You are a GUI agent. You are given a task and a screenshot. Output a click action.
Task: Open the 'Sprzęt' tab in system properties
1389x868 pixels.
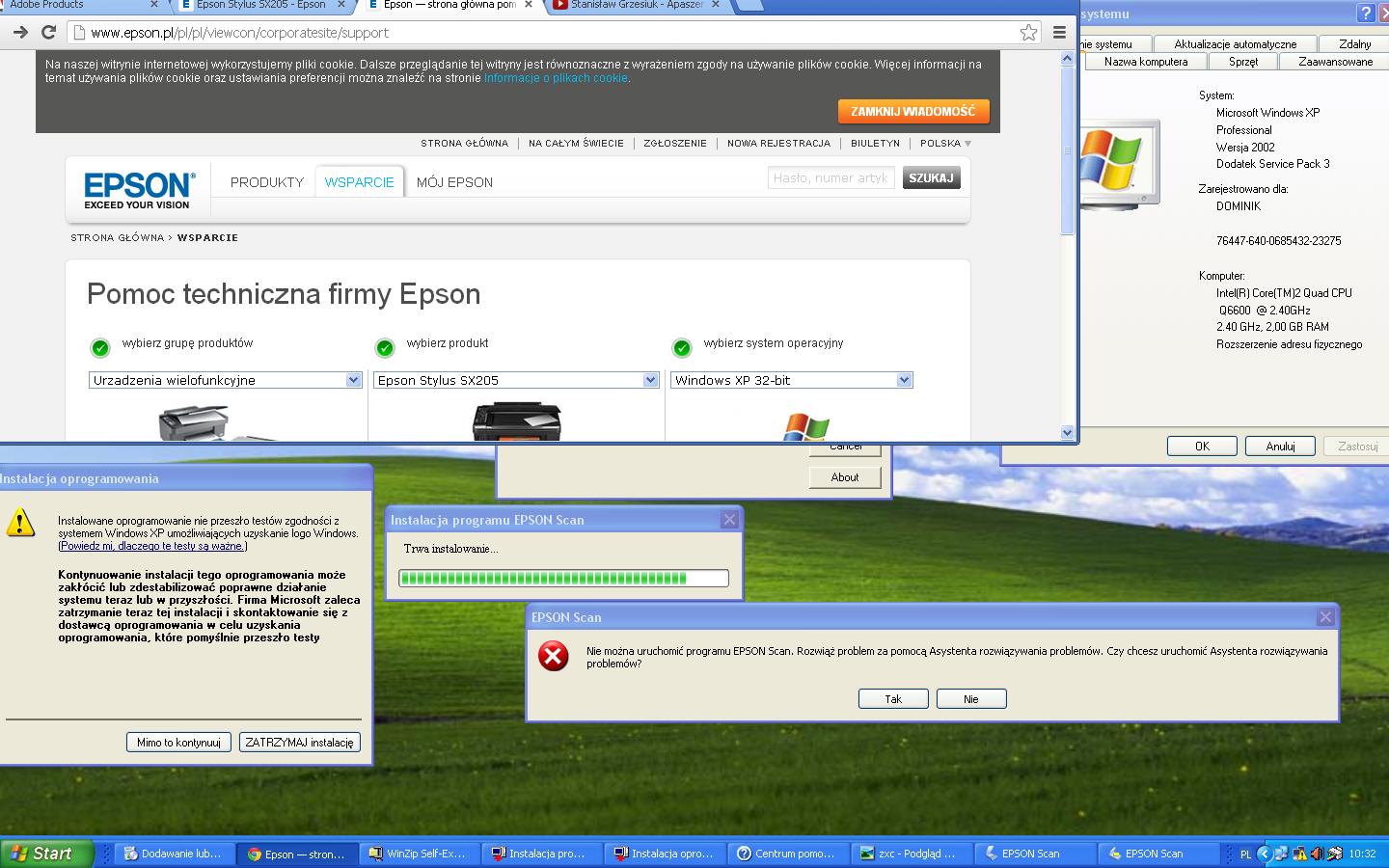click(1243, 62)
